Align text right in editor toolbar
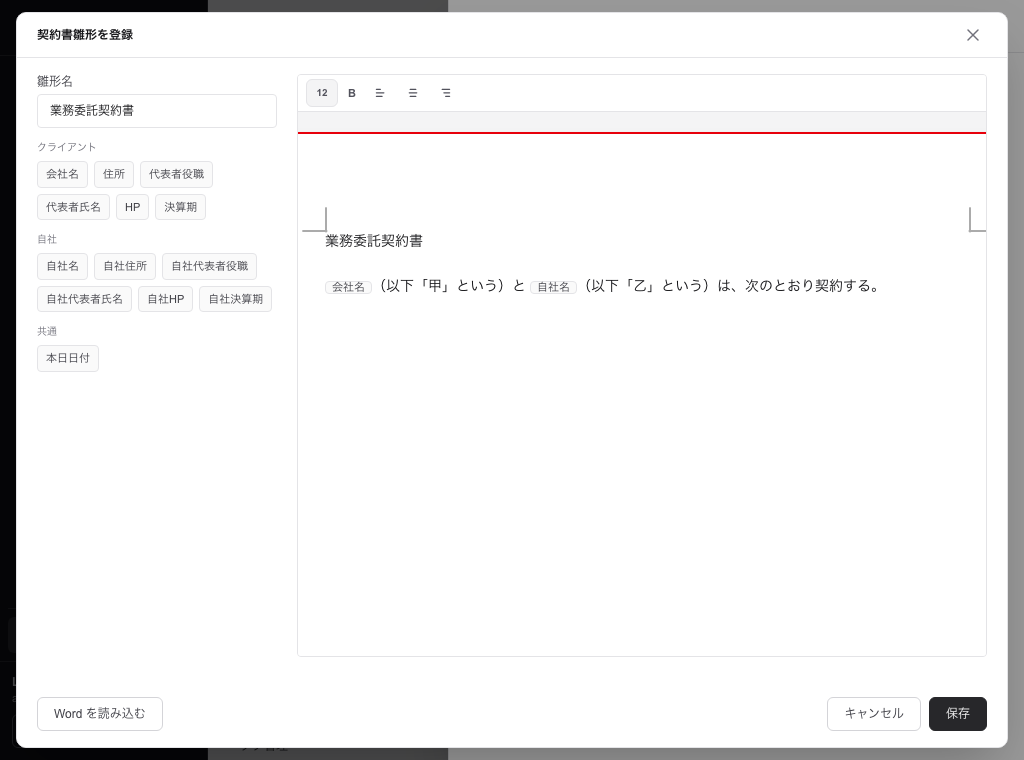The image size is (1024, 760). pyautogui.click(x=446, y=93)
